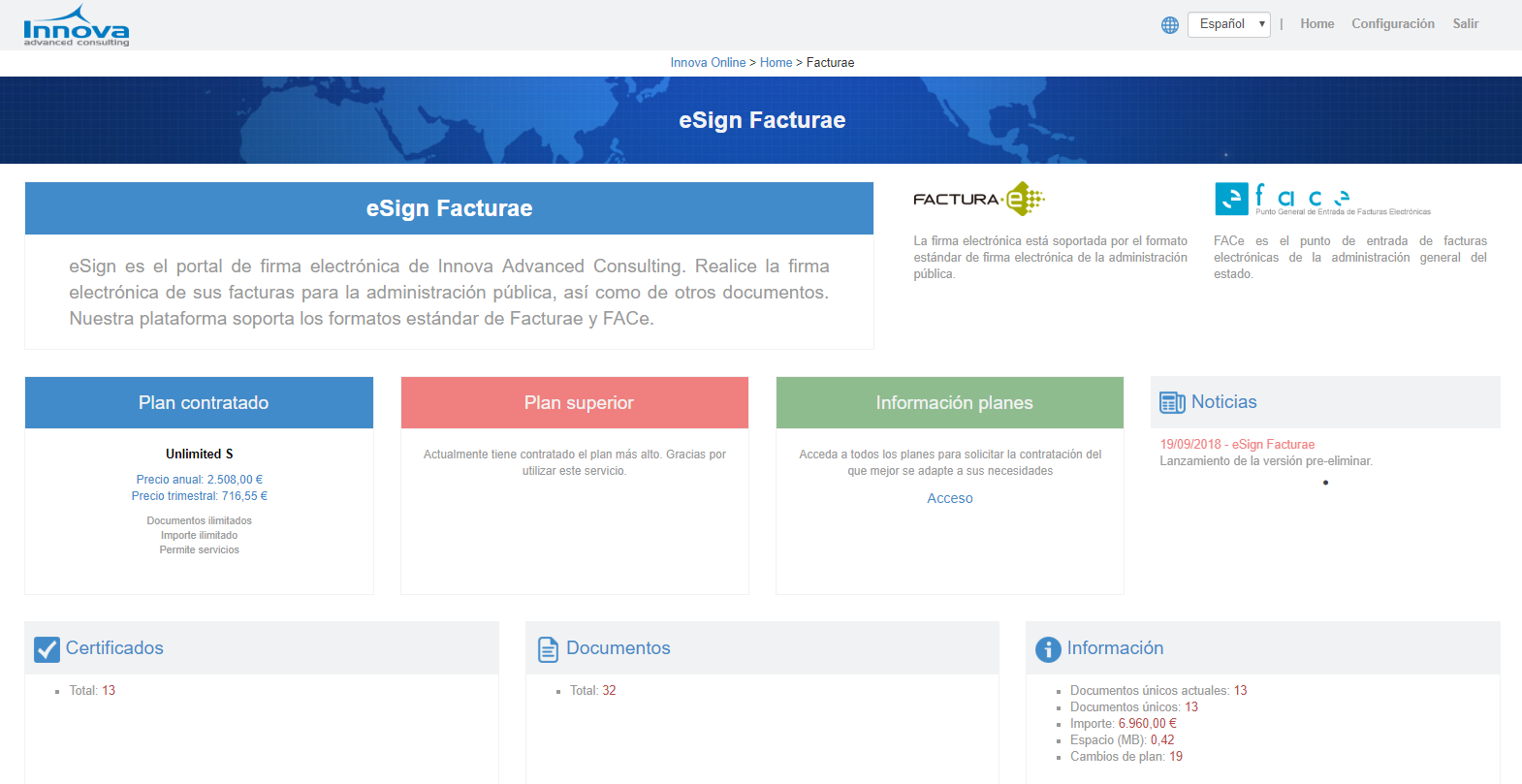Screen dimensions: 1522x784
Task: Open news item 19/09/2018 - eSign Facturae
Action: tap(1237, 445)
